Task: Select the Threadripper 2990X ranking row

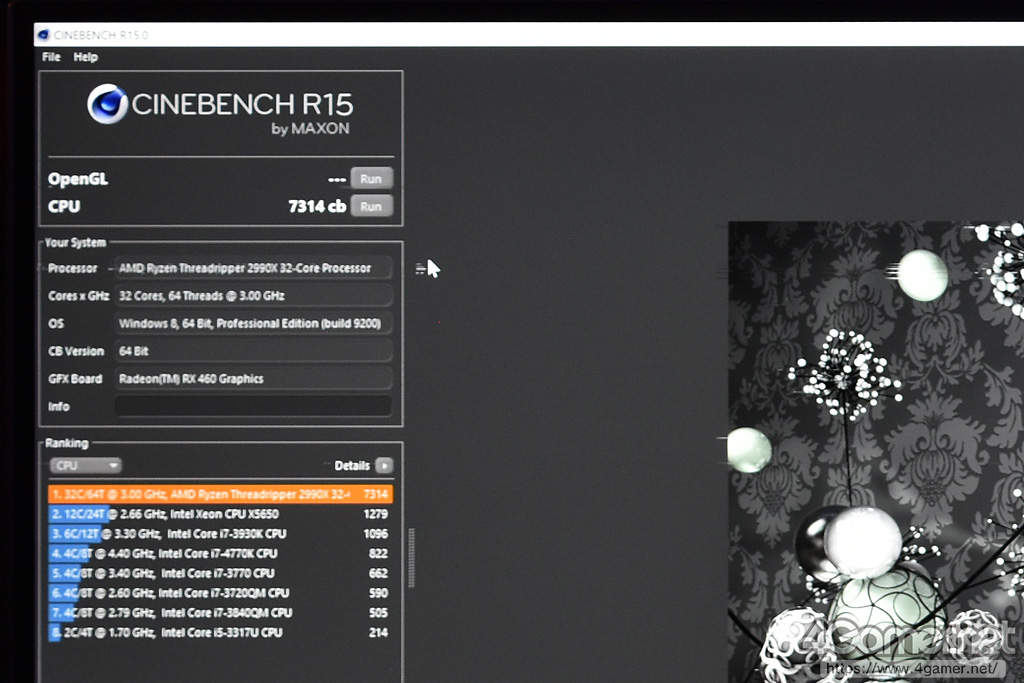Action: coord(220,494)
